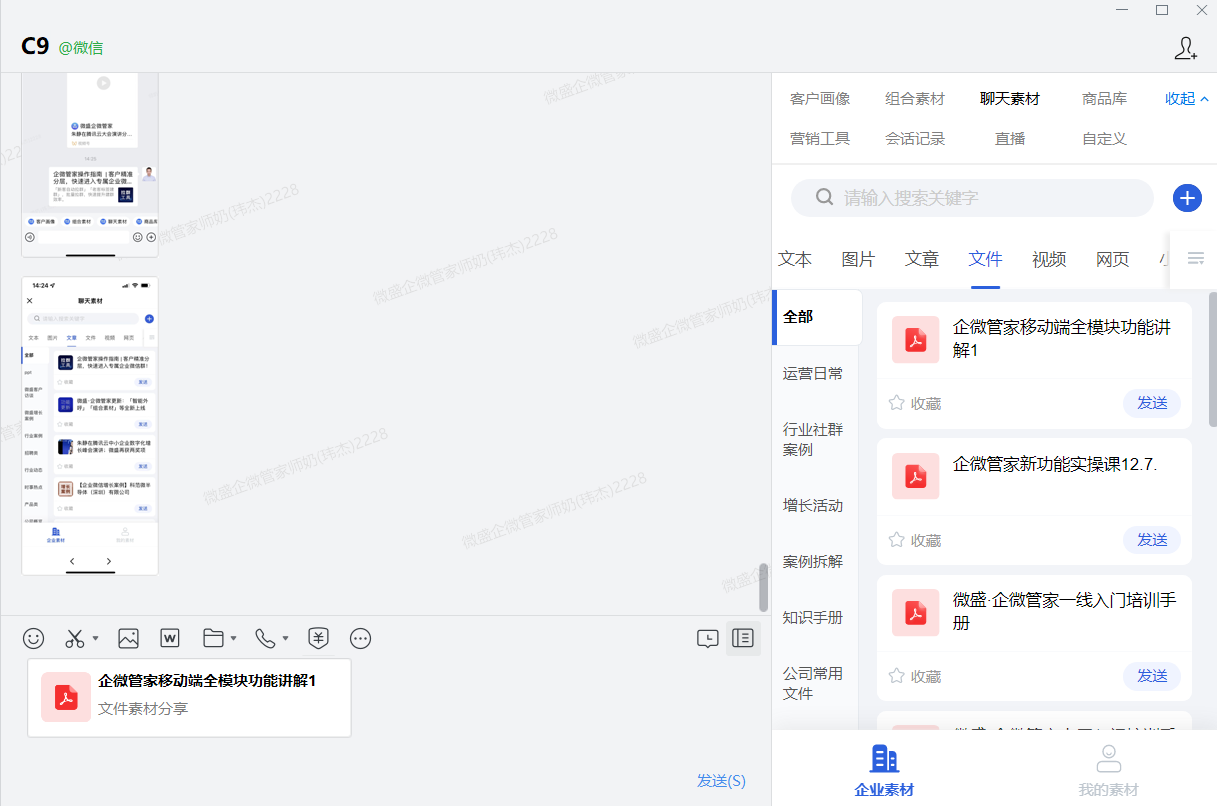Click the search magnifier icon
The height and width of the screenshot is (806, 1217).
pyautogui.click(x=824, y=197)
